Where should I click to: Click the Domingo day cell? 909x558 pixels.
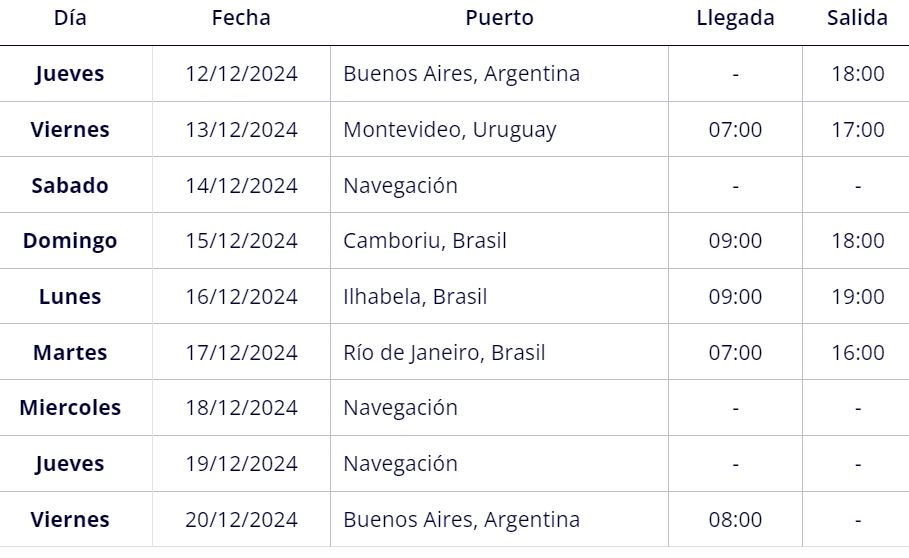coord(70,241)
